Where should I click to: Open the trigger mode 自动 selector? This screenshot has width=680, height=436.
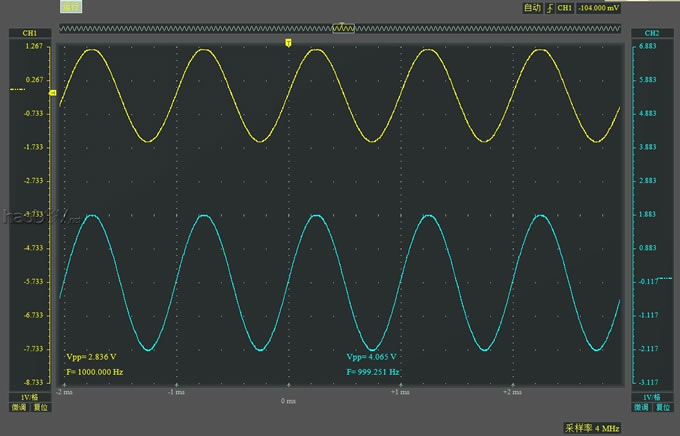[x=531, y=8]
